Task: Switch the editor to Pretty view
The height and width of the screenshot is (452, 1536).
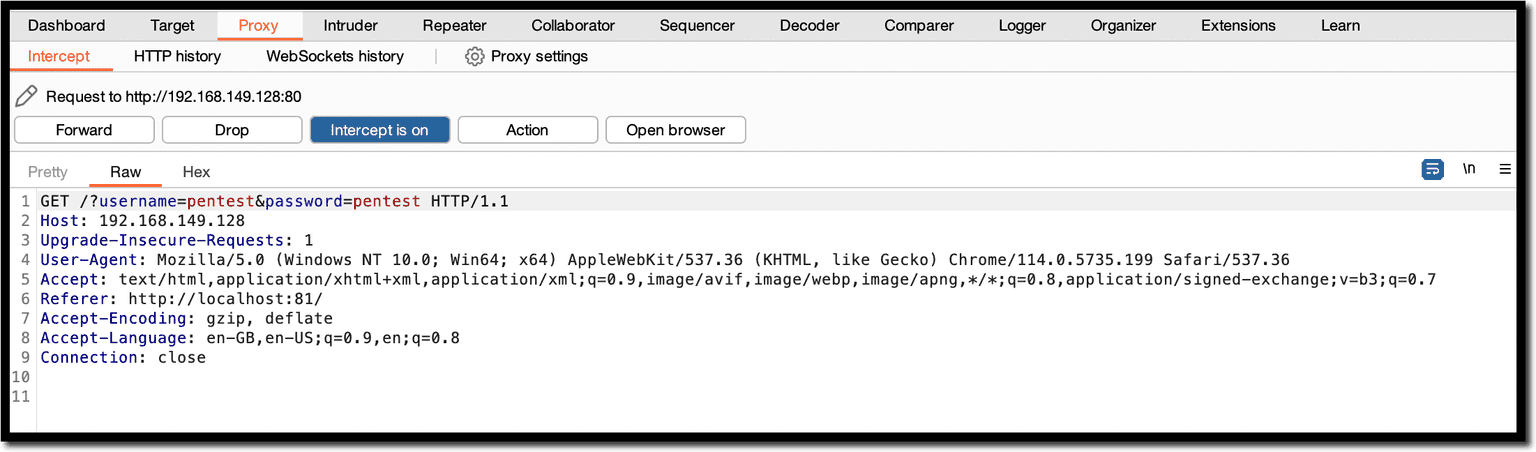Action: point(48,172)
